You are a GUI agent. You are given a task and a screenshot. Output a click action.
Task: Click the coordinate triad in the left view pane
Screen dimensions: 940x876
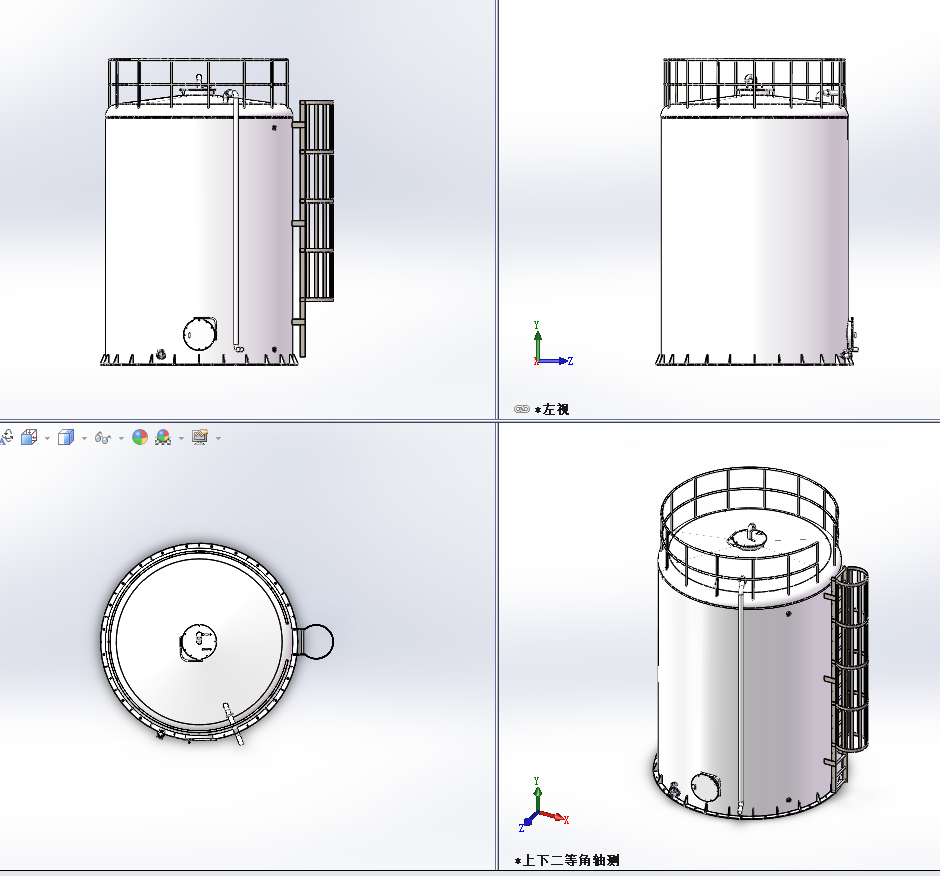tap(553, 344)
